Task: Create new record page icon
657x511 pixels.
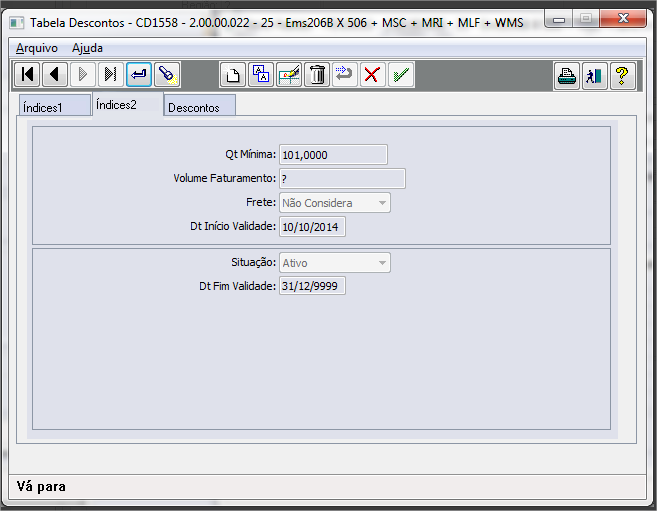Action: 233,75
